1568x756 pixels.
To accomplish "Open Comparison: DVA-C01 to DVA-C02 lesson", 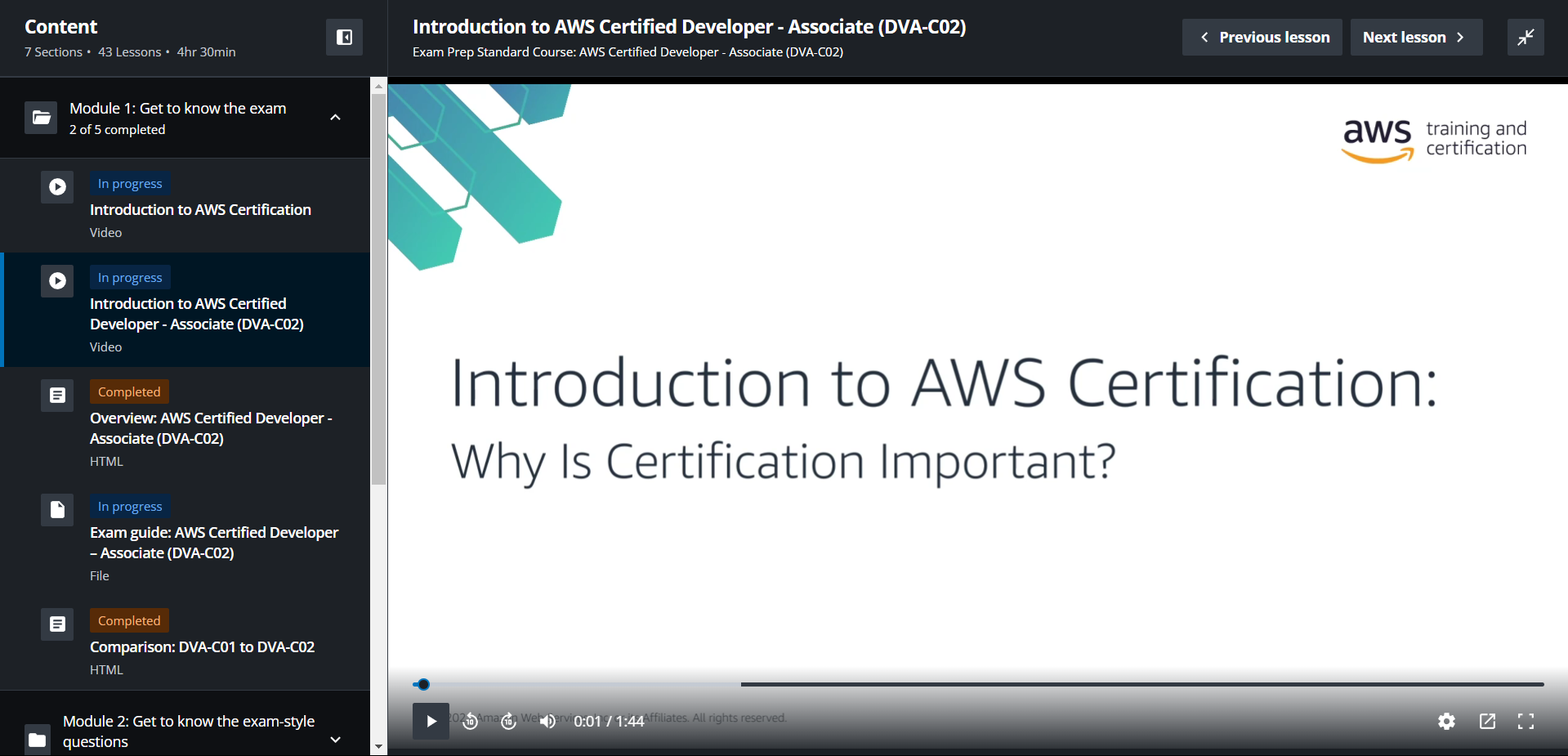I will pos(202,647).
